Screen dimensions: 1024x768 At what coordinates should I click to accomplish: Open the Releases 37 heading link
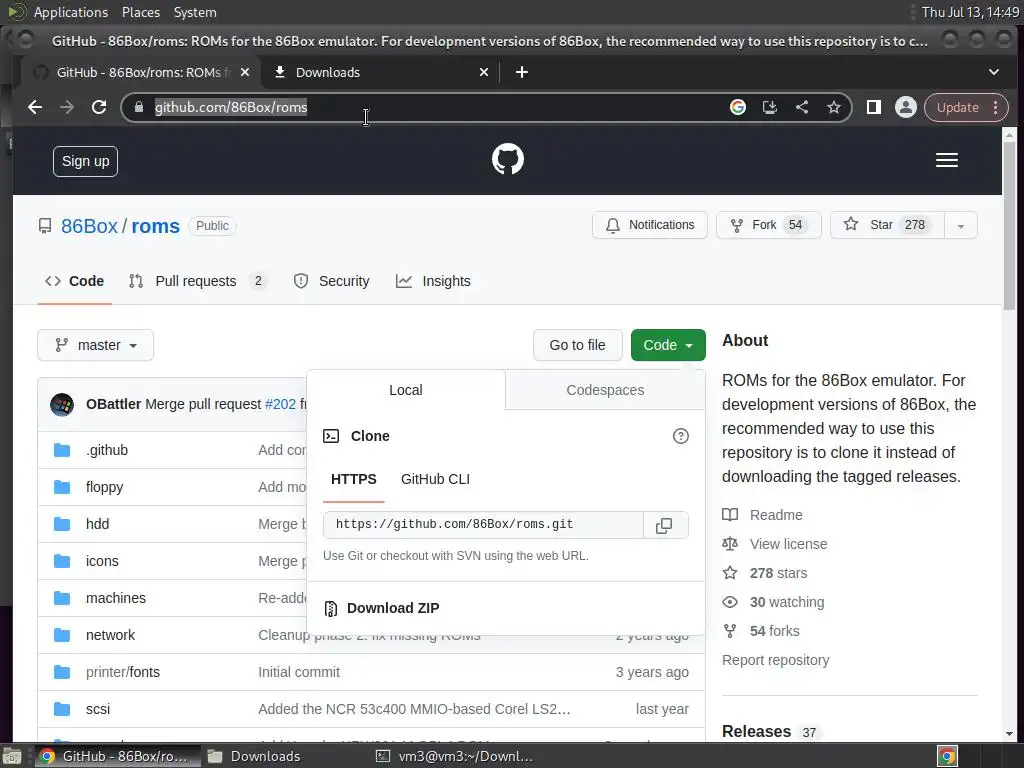(769, 731)
